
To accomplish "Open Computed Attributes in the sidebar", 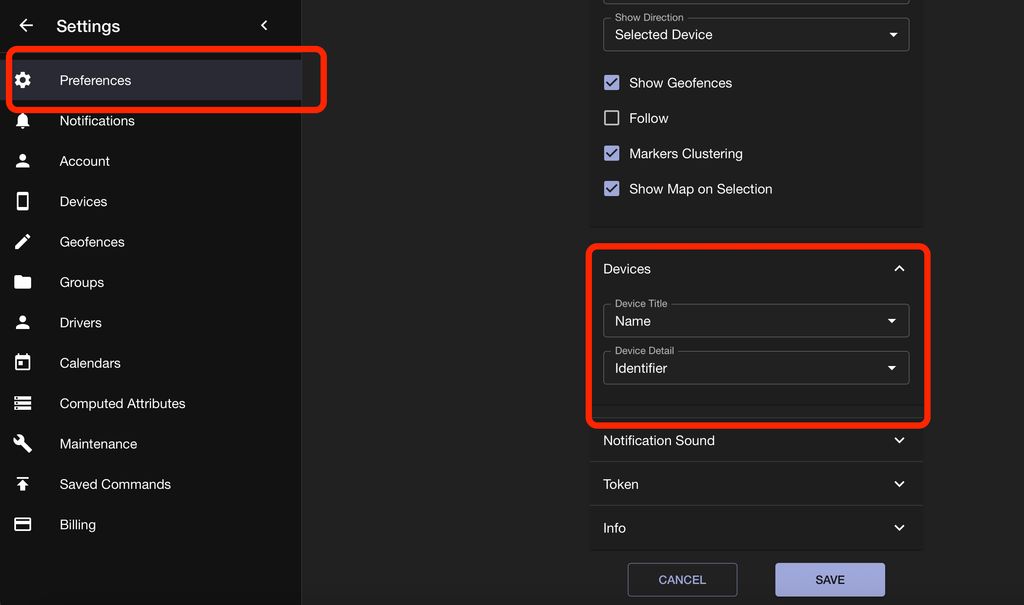I will pos(122,404).
